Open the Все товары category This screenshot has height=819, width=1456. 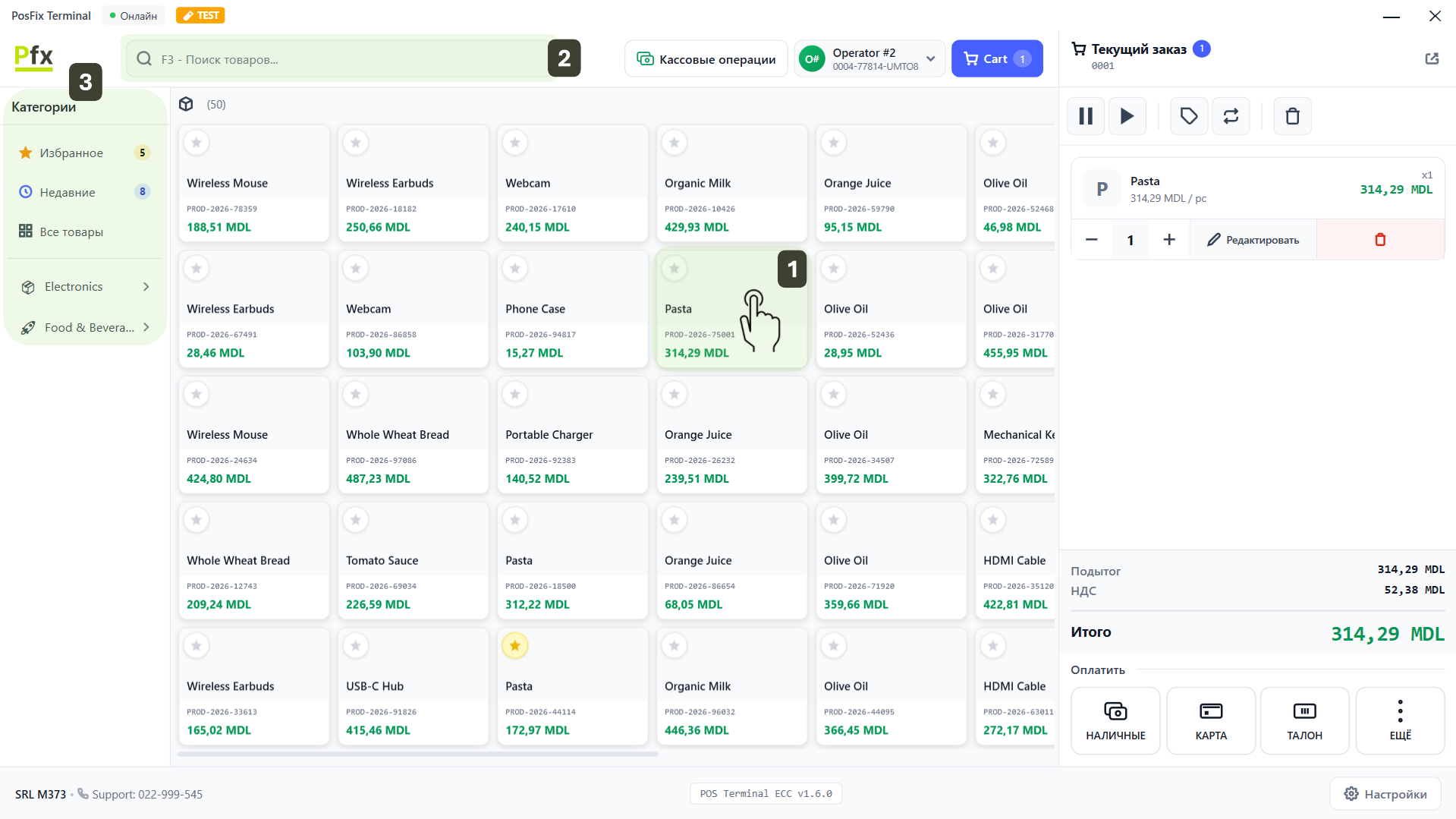[71, 232]
